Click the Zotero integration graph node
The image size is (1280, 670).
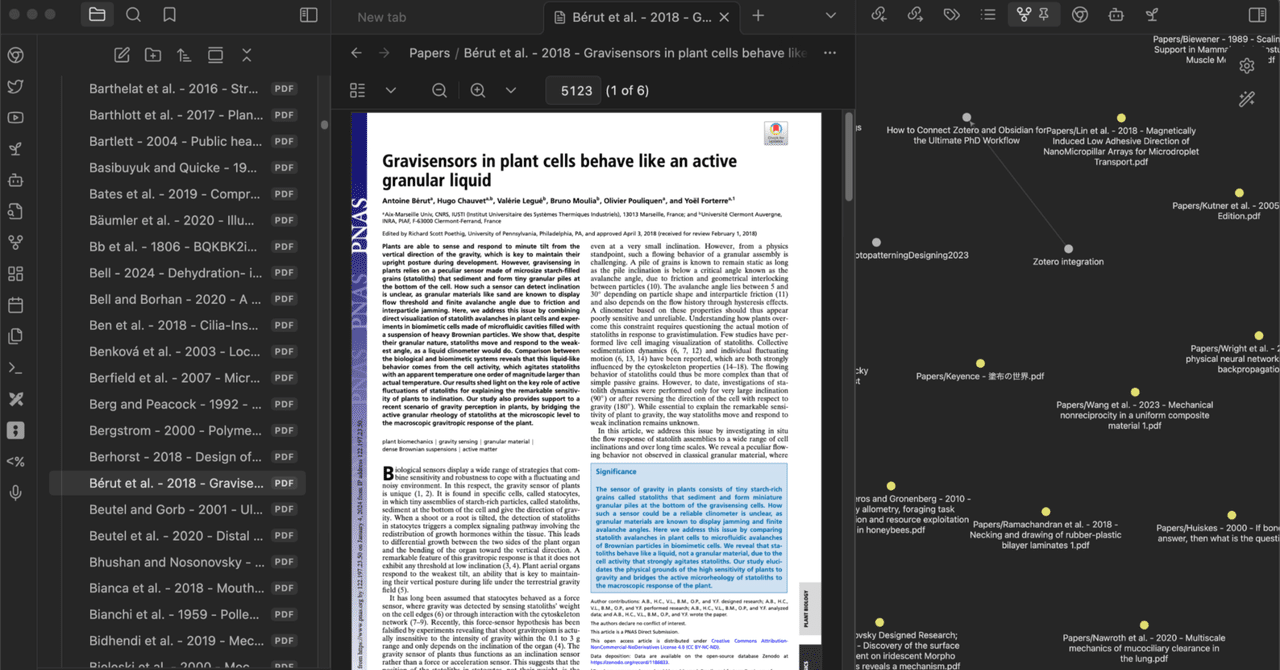coord(1068,249)
